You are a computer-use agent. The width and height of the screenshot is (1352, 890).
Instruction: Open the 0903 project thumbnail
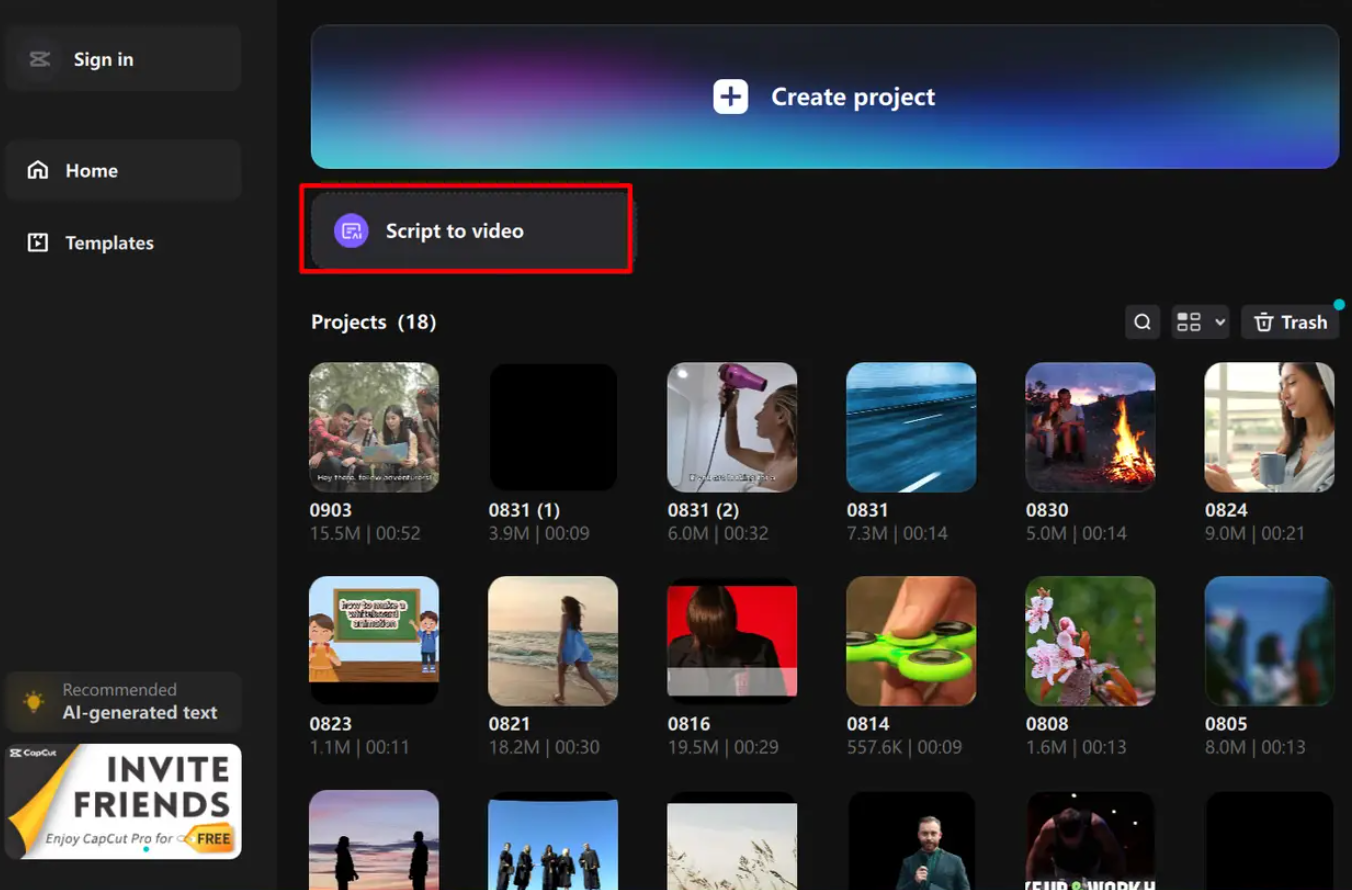[374, 427]
